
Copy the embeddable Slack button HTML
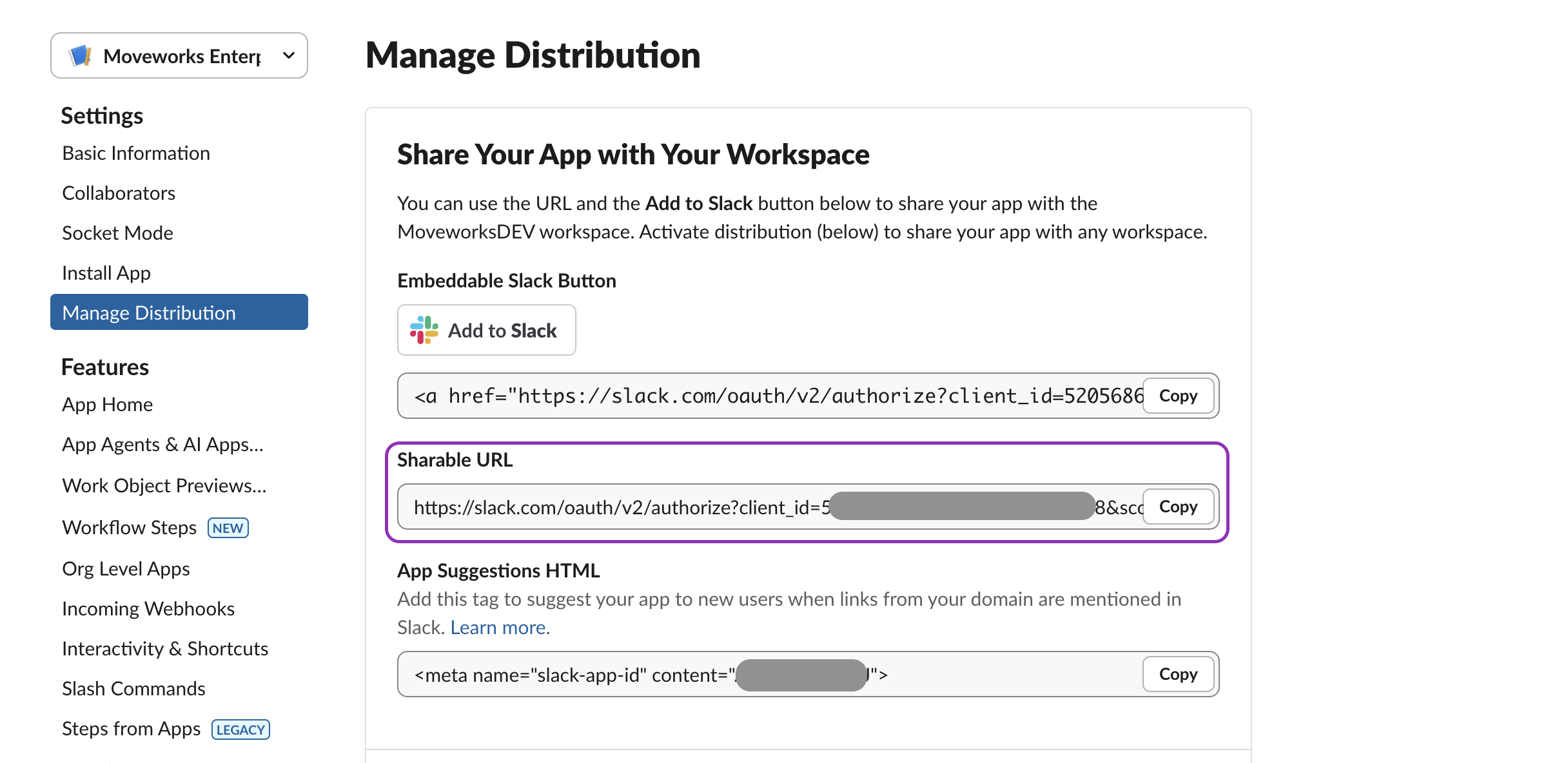[1177, 396]
